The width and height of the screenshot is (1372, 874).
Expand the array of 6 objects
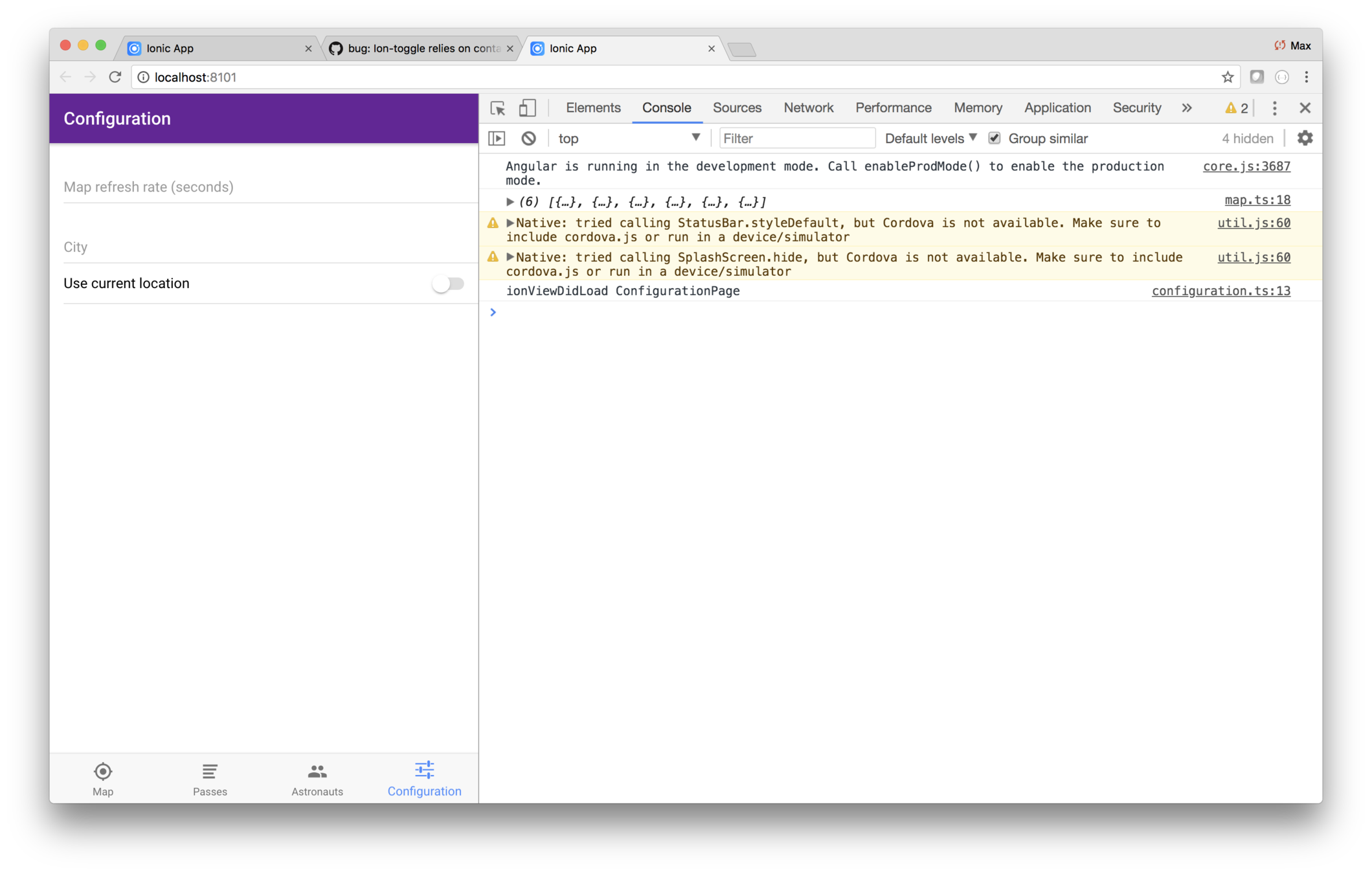click(510, 202)
